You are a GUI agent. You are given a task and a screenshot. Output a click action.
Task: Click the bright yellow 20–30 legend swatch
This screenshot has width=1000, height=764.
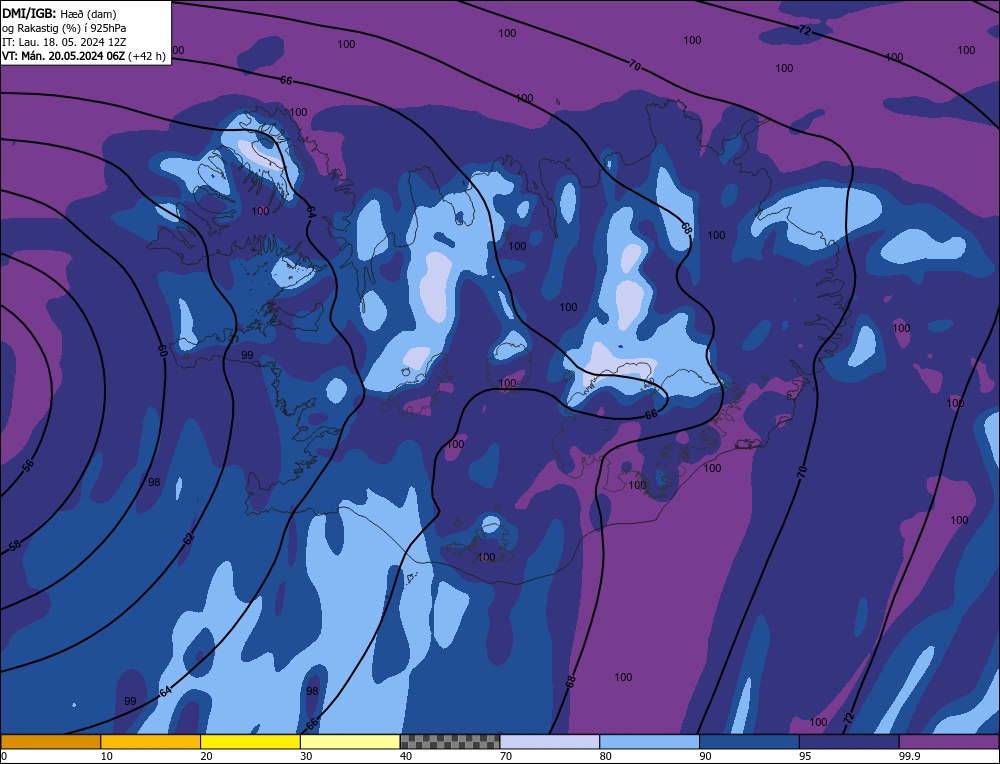(250, 742)
